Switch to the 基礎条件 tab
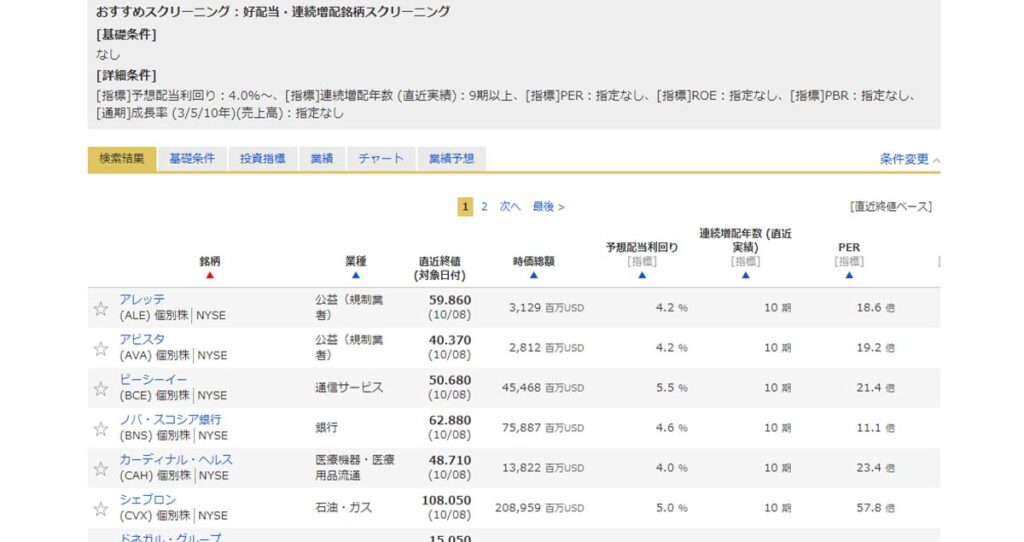This screenshot has height=542, width=1024. [x=192, y=159]
